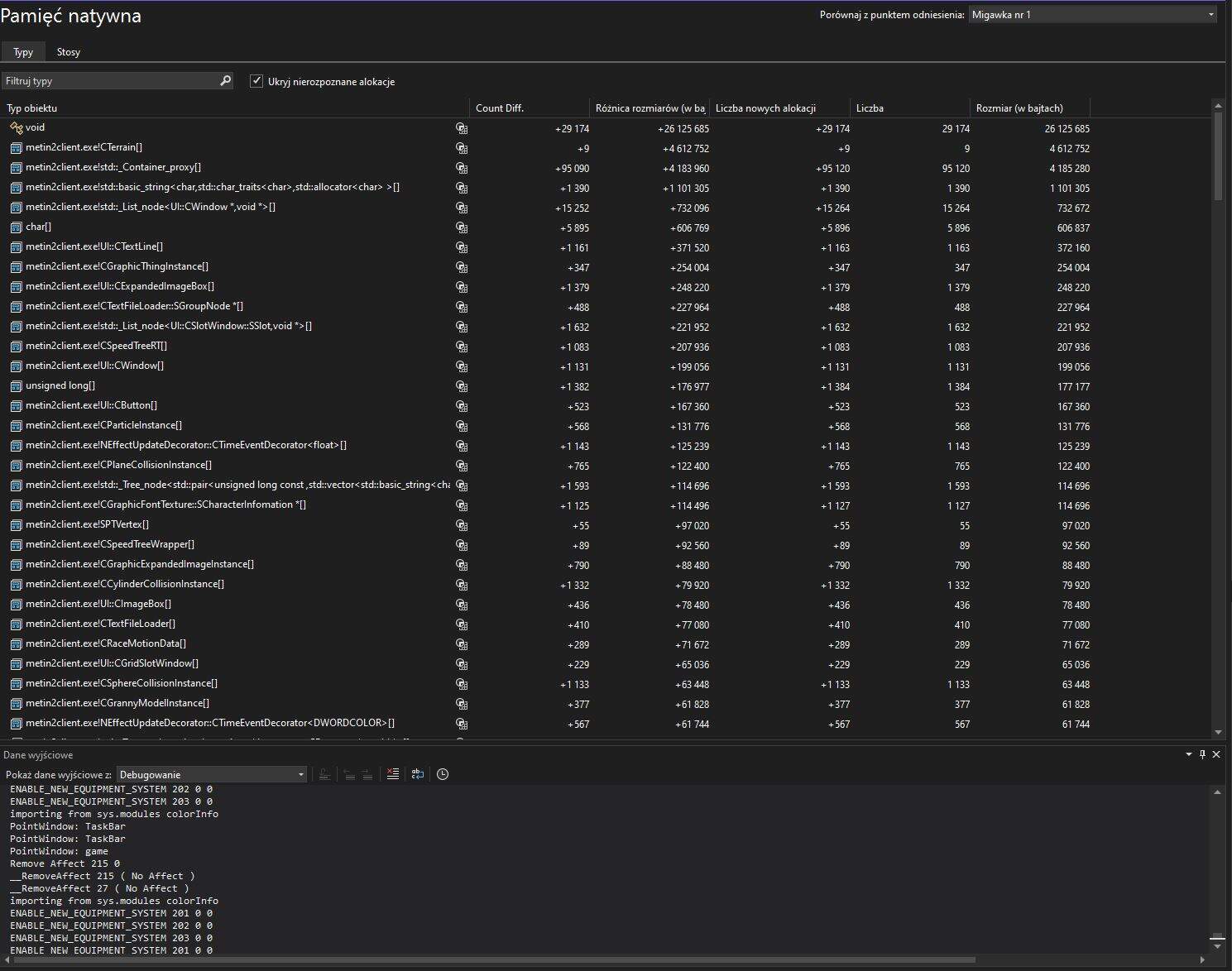
Task: Open instances icon for CParticleInstance[] row
Action: pyautogui.click(x=462, y=426)
